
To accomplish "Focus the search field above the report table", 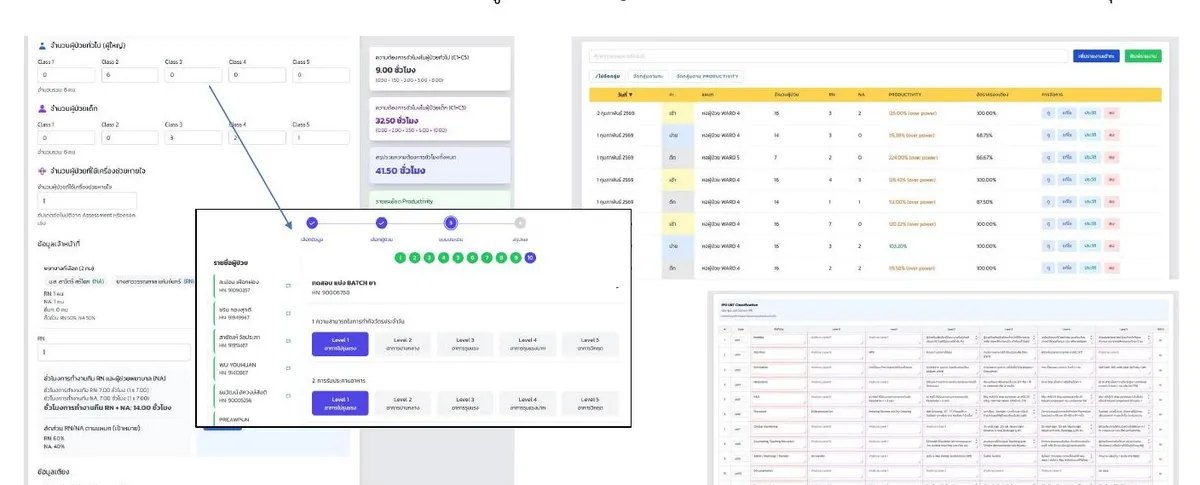I will pyautogui.click(x=828, y=57).
